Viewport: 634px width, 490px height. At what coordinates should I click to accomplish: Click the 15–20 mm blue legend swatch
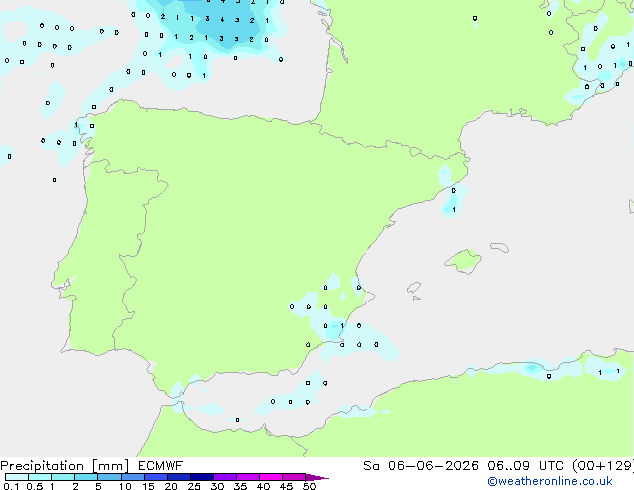coord(156,477)
